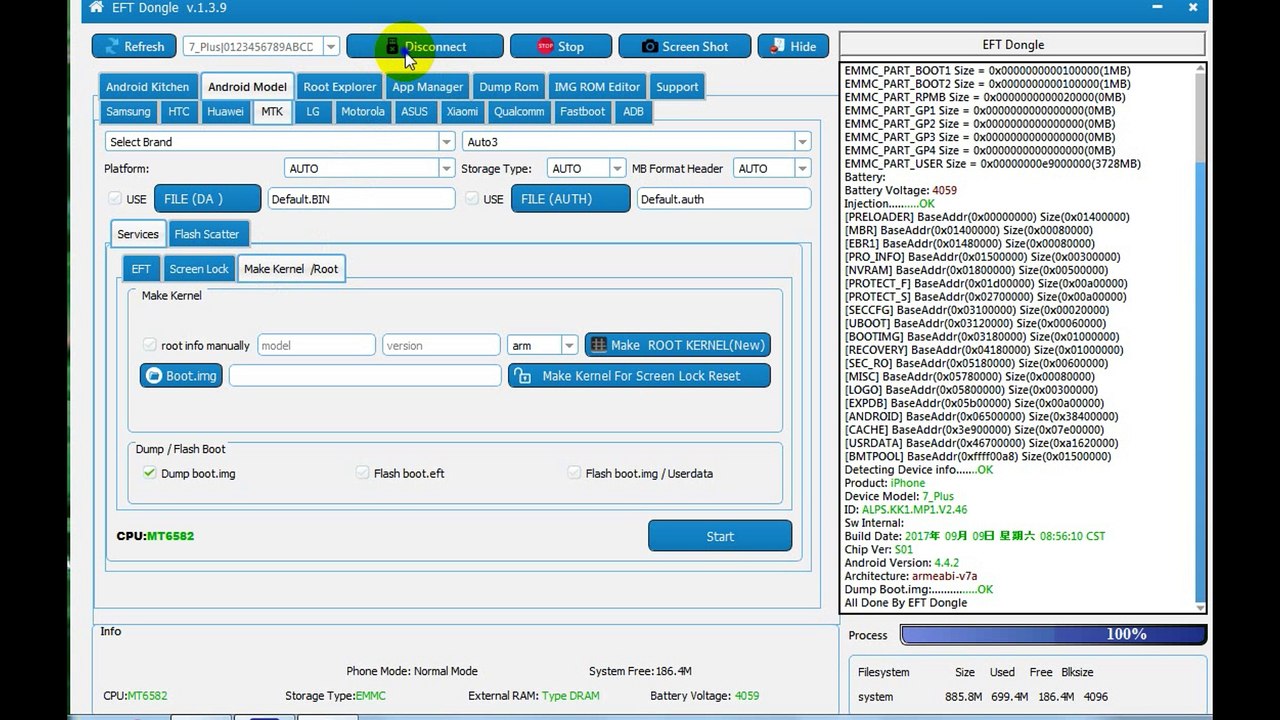Click the Boot.img disk icon button

(181, 375)
